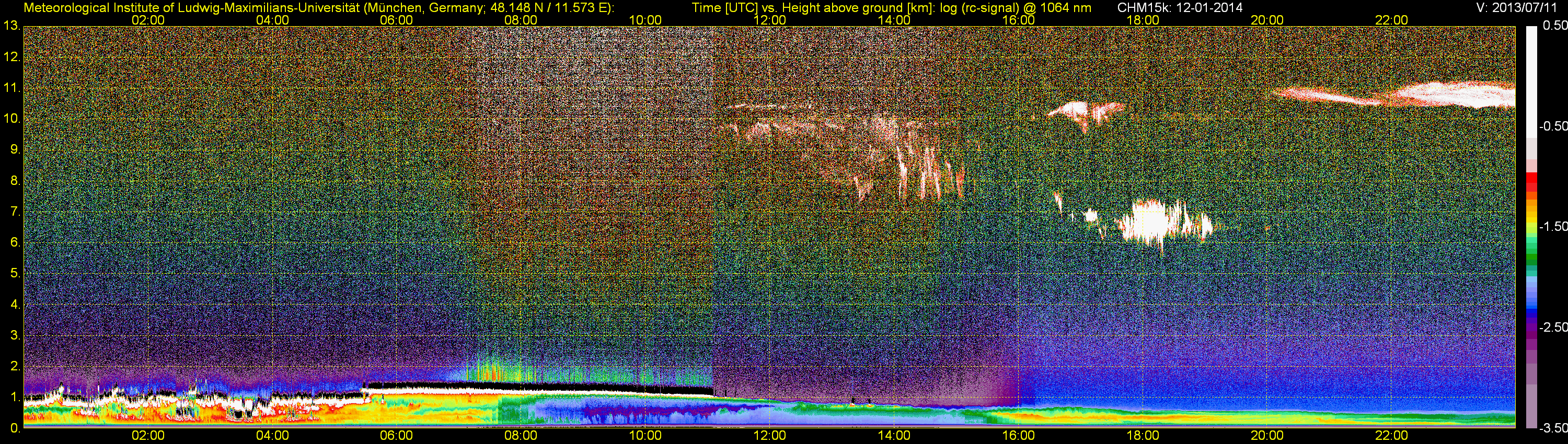Click the colorbar value '0.50'
This screenshot has width=1568, height=444.
coord(1555,26)
